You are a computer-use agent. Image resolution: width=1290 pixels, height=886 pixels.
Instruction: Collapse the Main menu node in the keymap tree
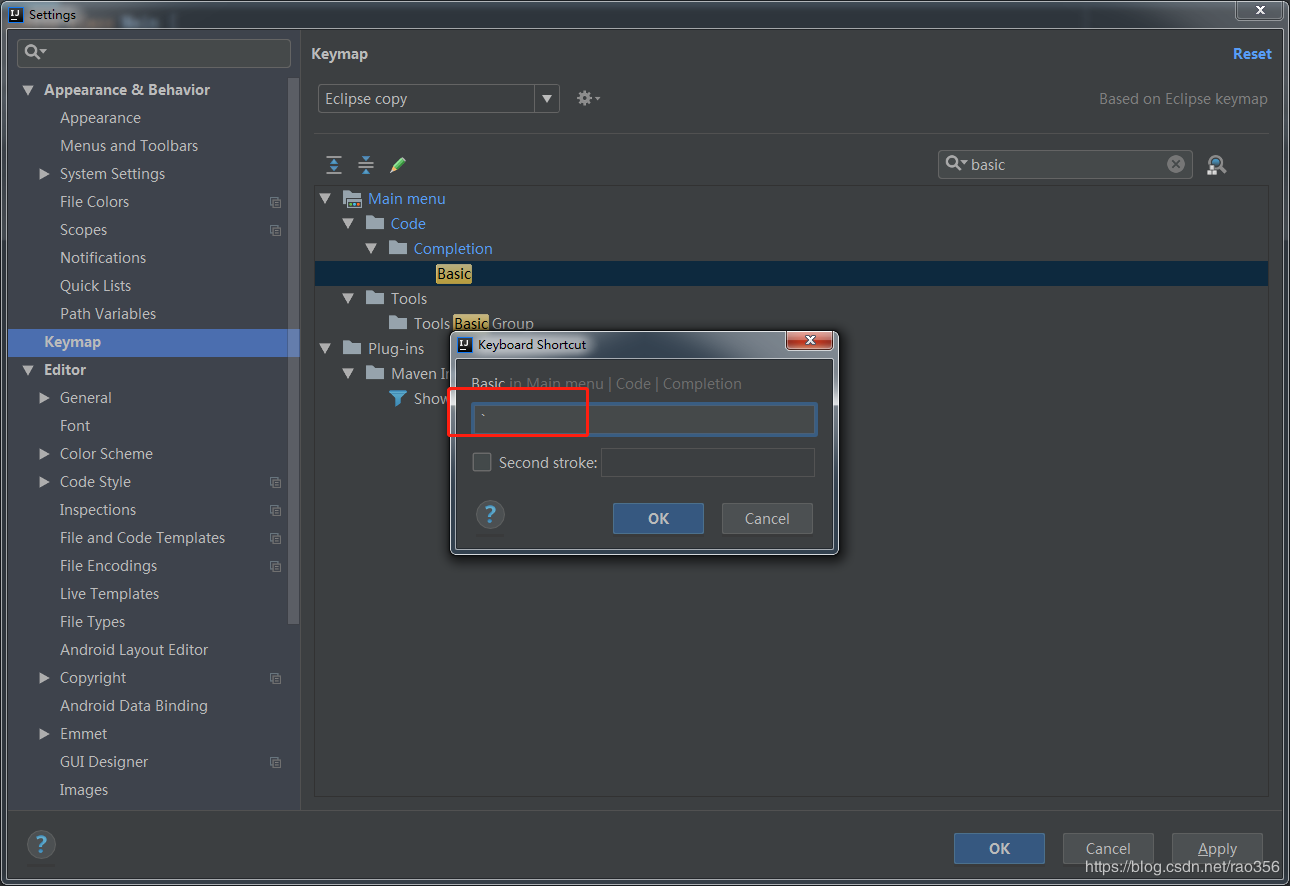325,199
